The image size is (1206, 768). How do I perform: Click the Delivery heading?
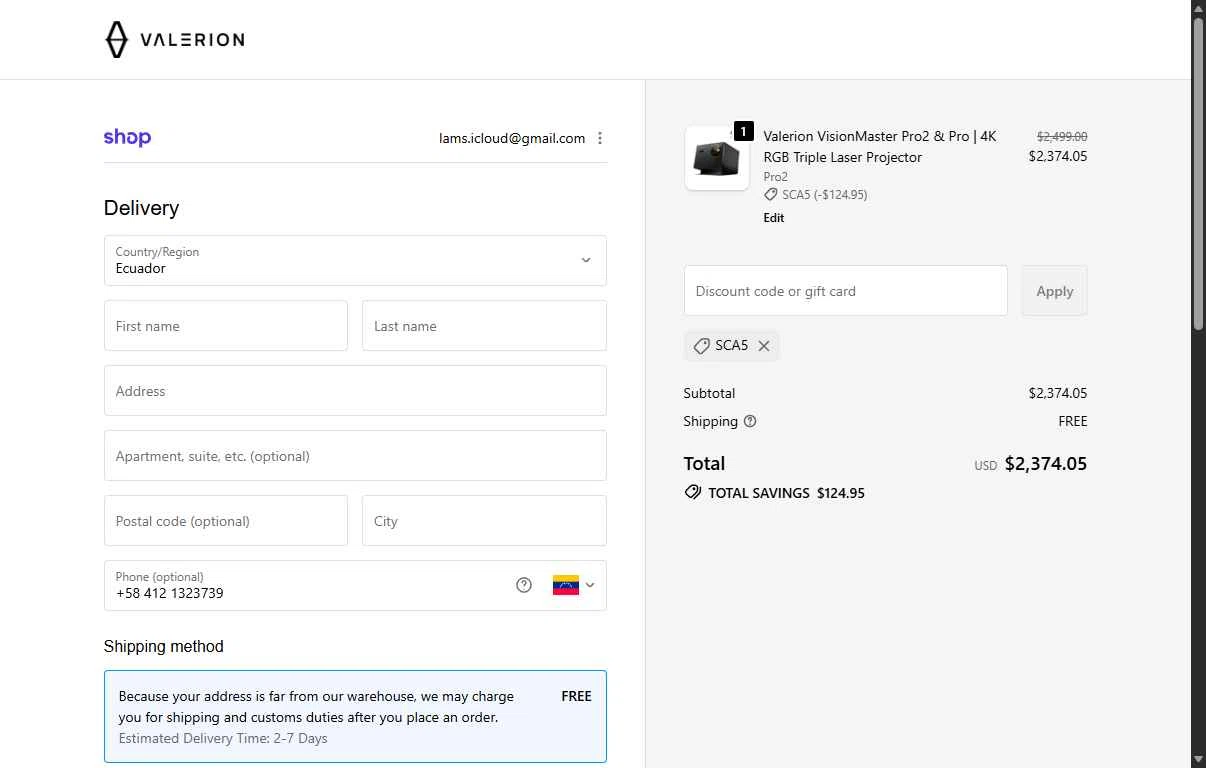pyautogui.click(x=141, y=208)
